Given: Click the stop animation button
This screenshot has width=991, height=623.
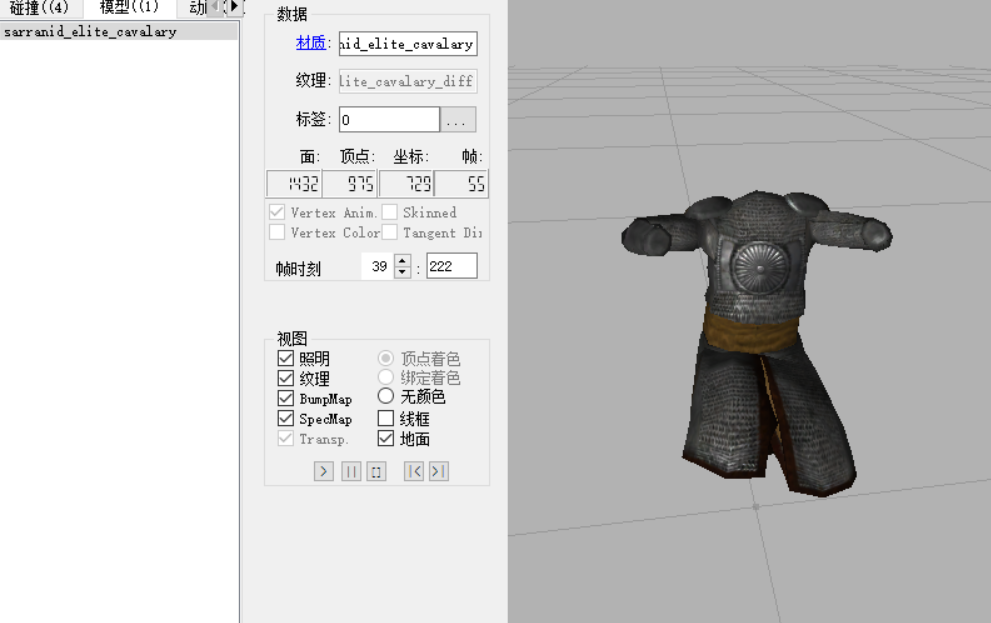Looking at the screenshot, I should [376, 471].
